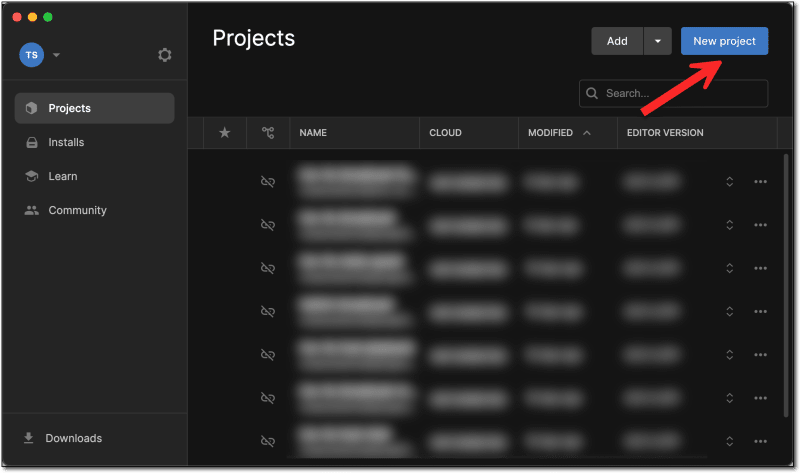Image resolution: width=800 pixels, height=473 pixels.
Task: Click the Add button
Action: pyautogui.click(x=617, y=41)
